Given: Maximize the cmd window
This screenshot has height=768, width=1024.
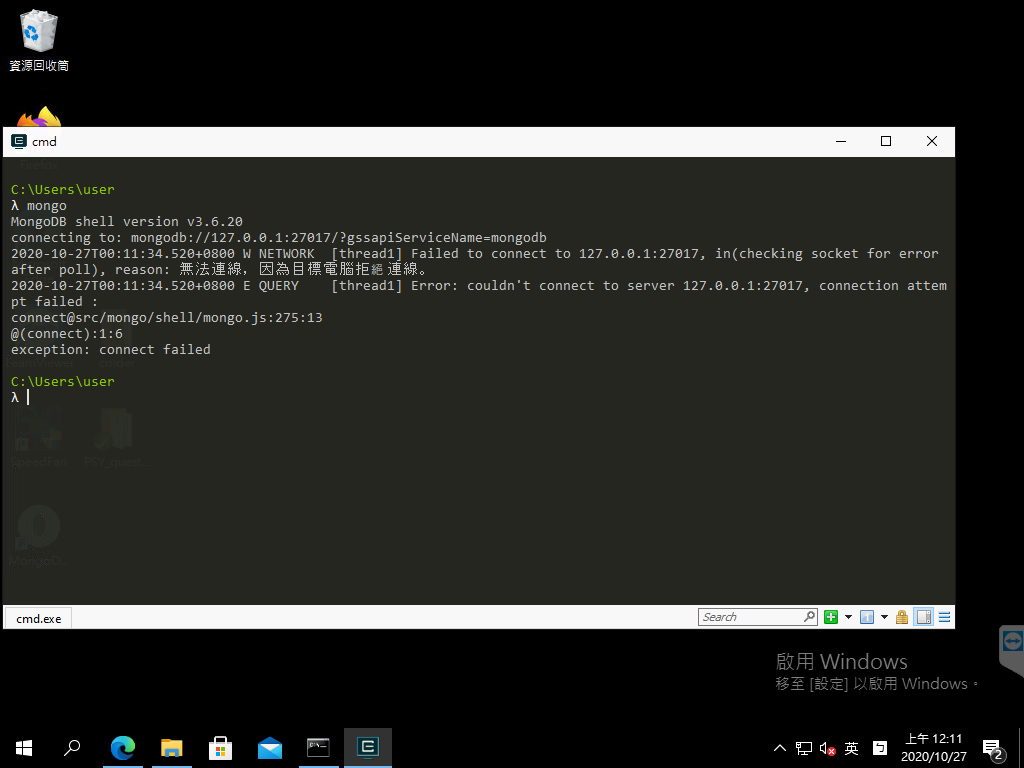Looking at the screenshot, I should 886,141.
